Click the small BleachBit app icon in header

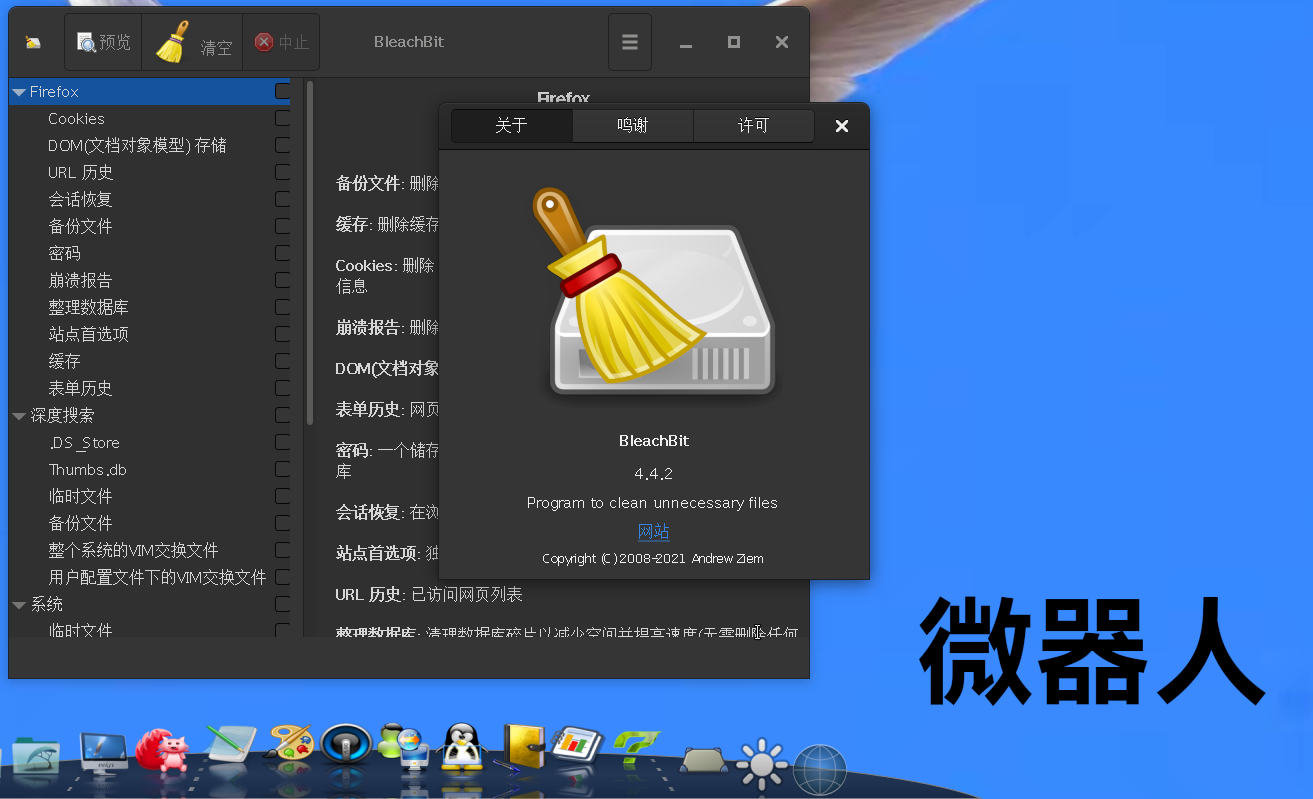[33, 42]
